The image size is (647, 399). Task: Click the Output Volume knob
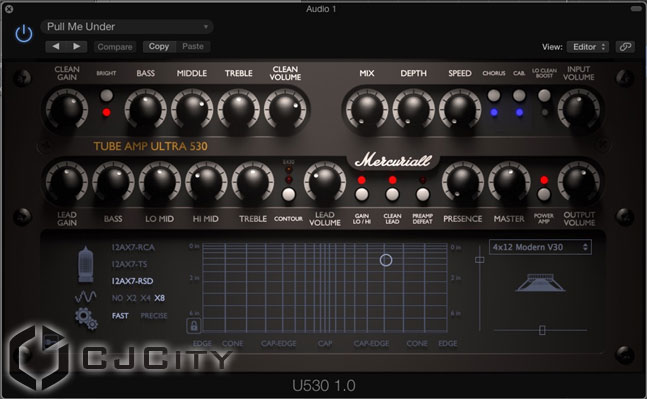[x=579, y=182]
